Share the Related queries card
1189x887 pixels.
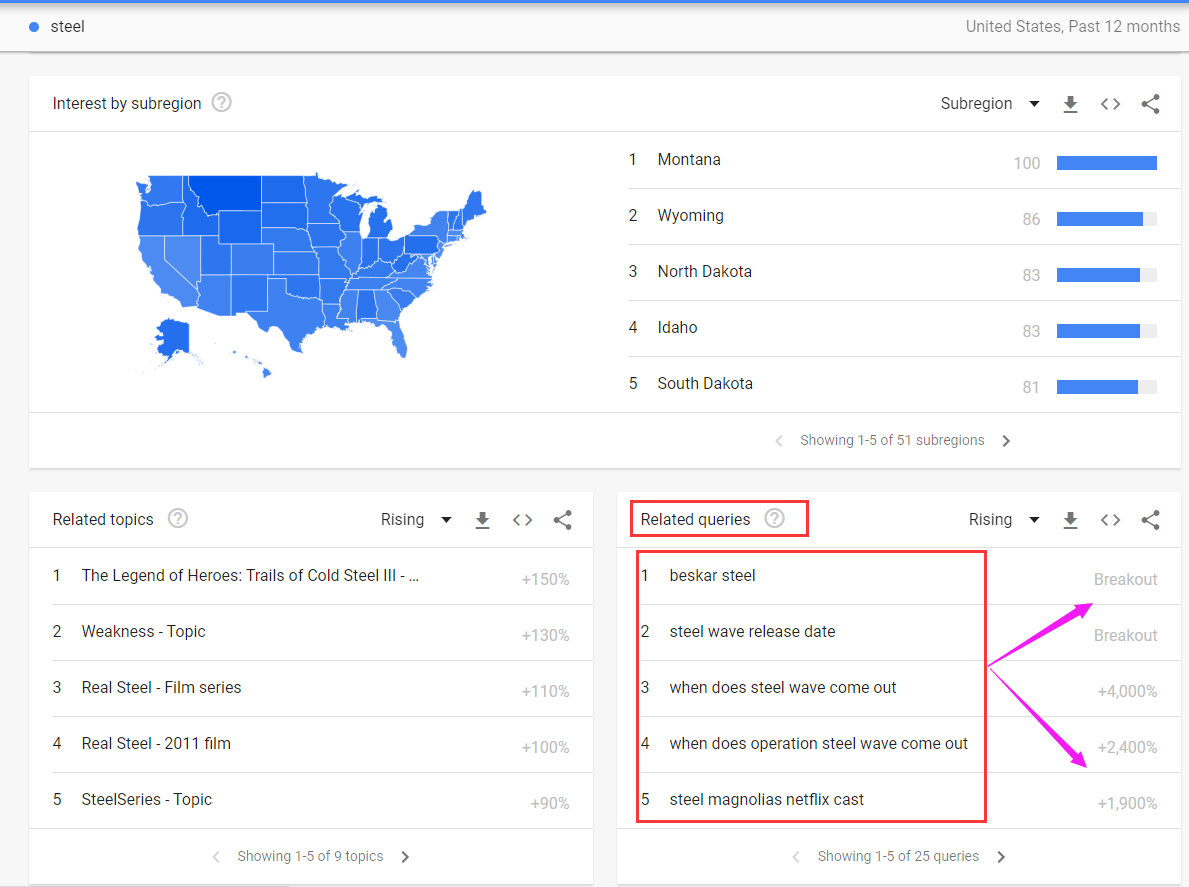1150,520
